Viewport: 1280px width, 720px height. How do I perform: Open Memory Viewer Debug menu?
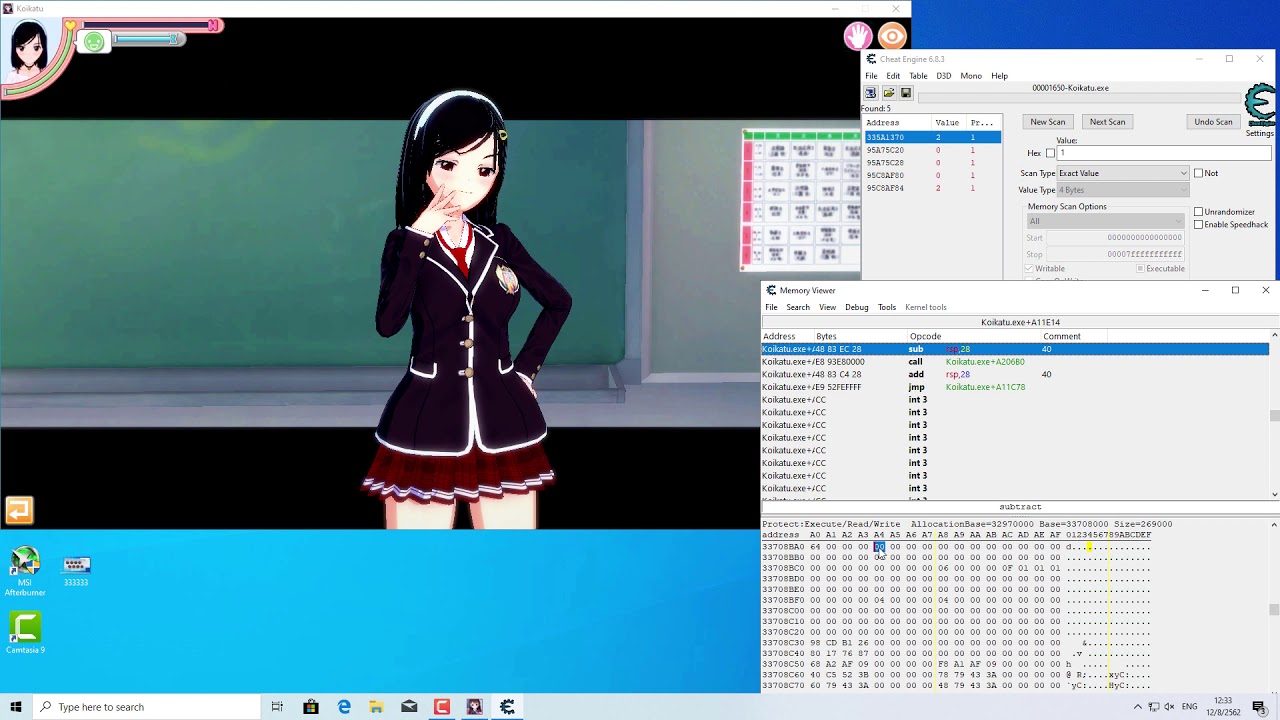coord(857,307)
